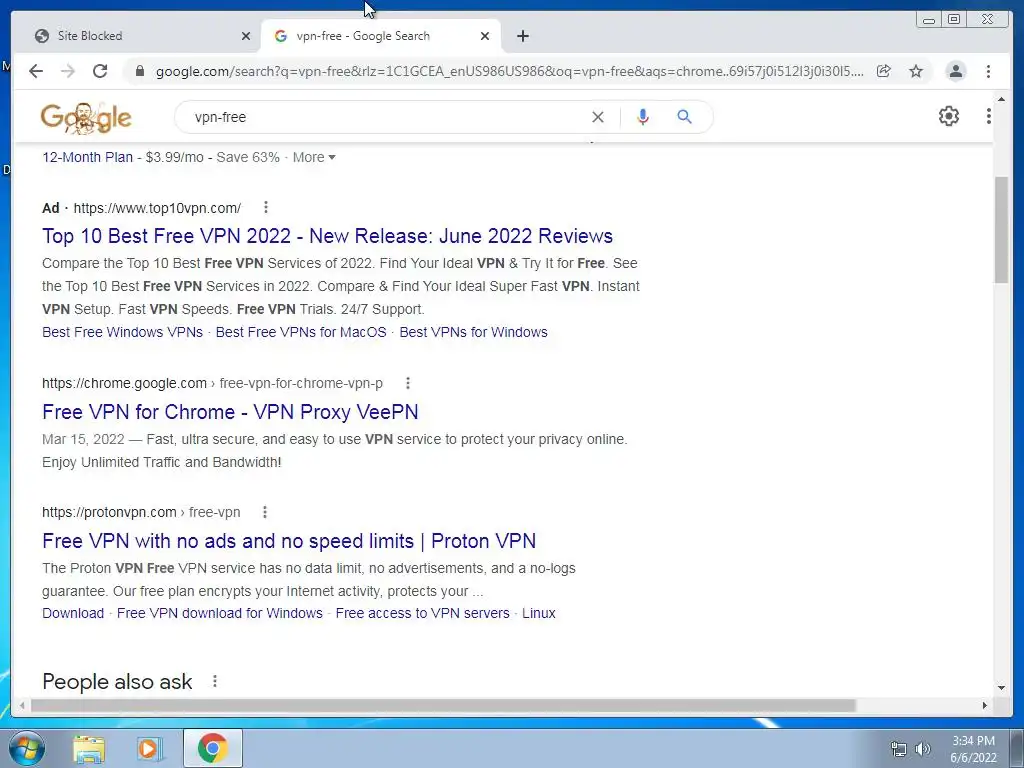Open Best Free VPNs for MacOS sitelink
The height and width of the screenshot is (768, 1024).
[301, 332]
